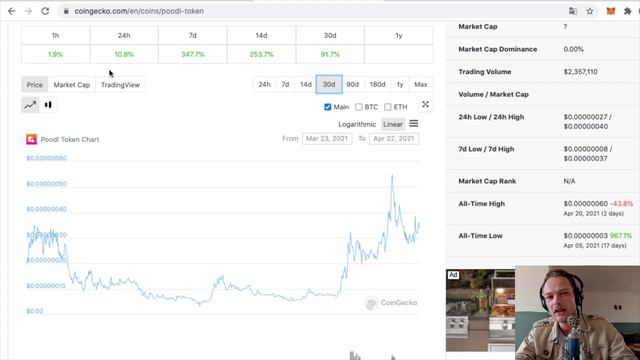Switch to candlestick chart view

[x=48, y=105]
